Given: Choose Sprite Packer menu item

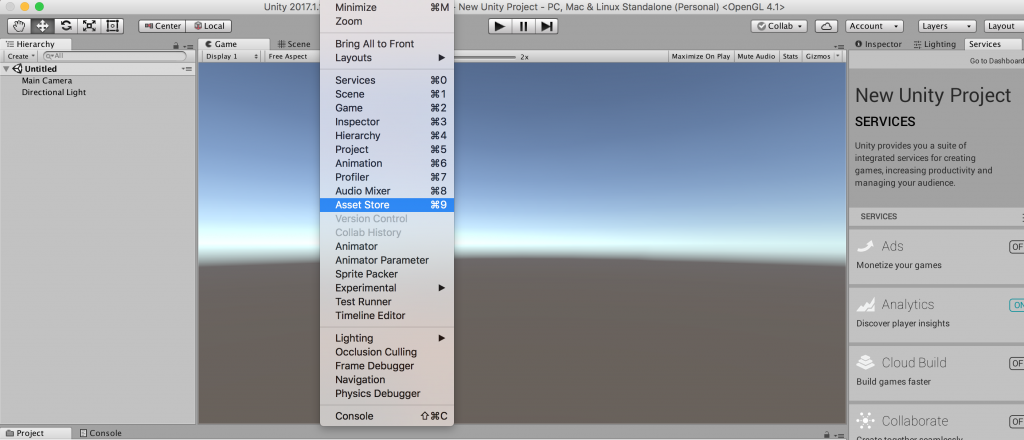Looking at the screenshot, I should tap(387, 274).
